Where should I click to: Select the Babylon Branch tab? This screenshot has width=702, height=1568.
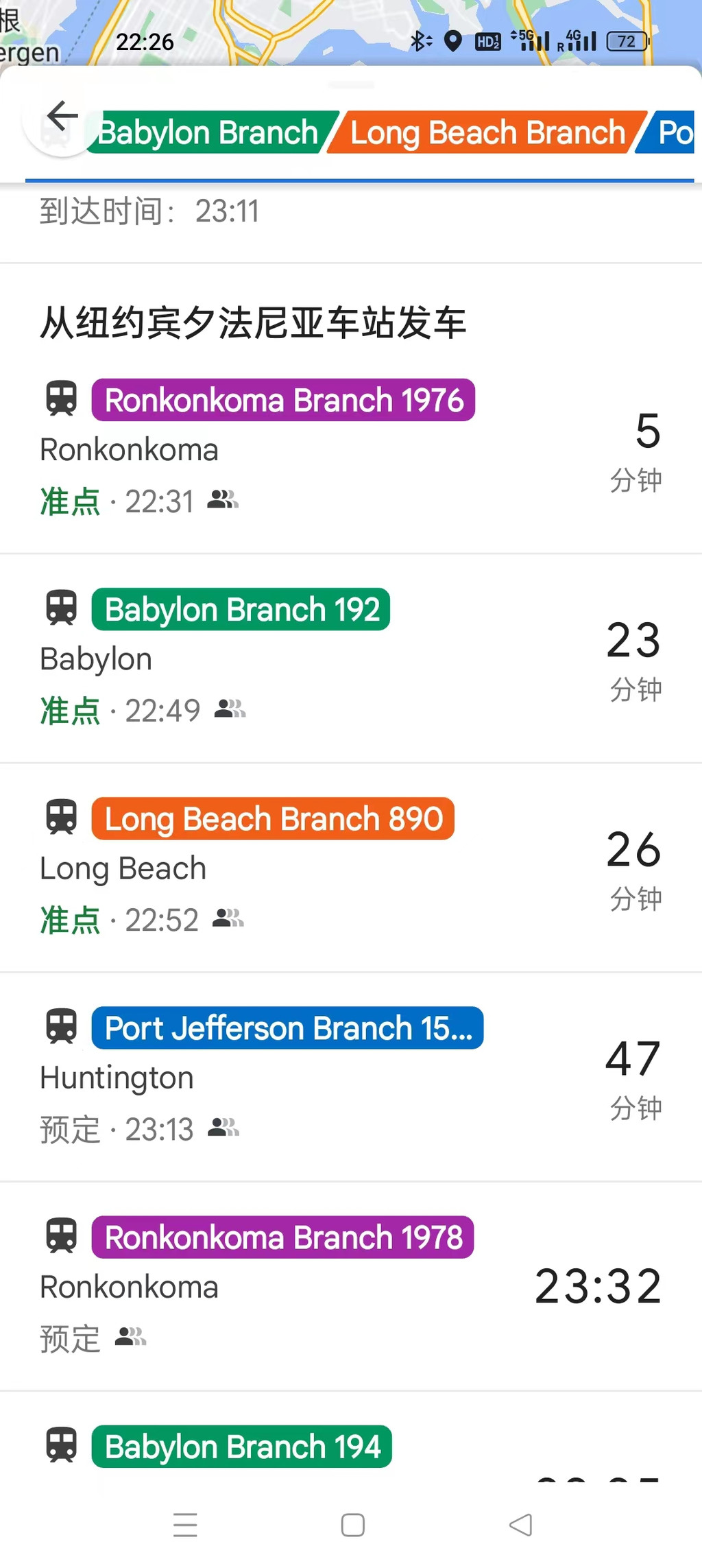point(208,132)
